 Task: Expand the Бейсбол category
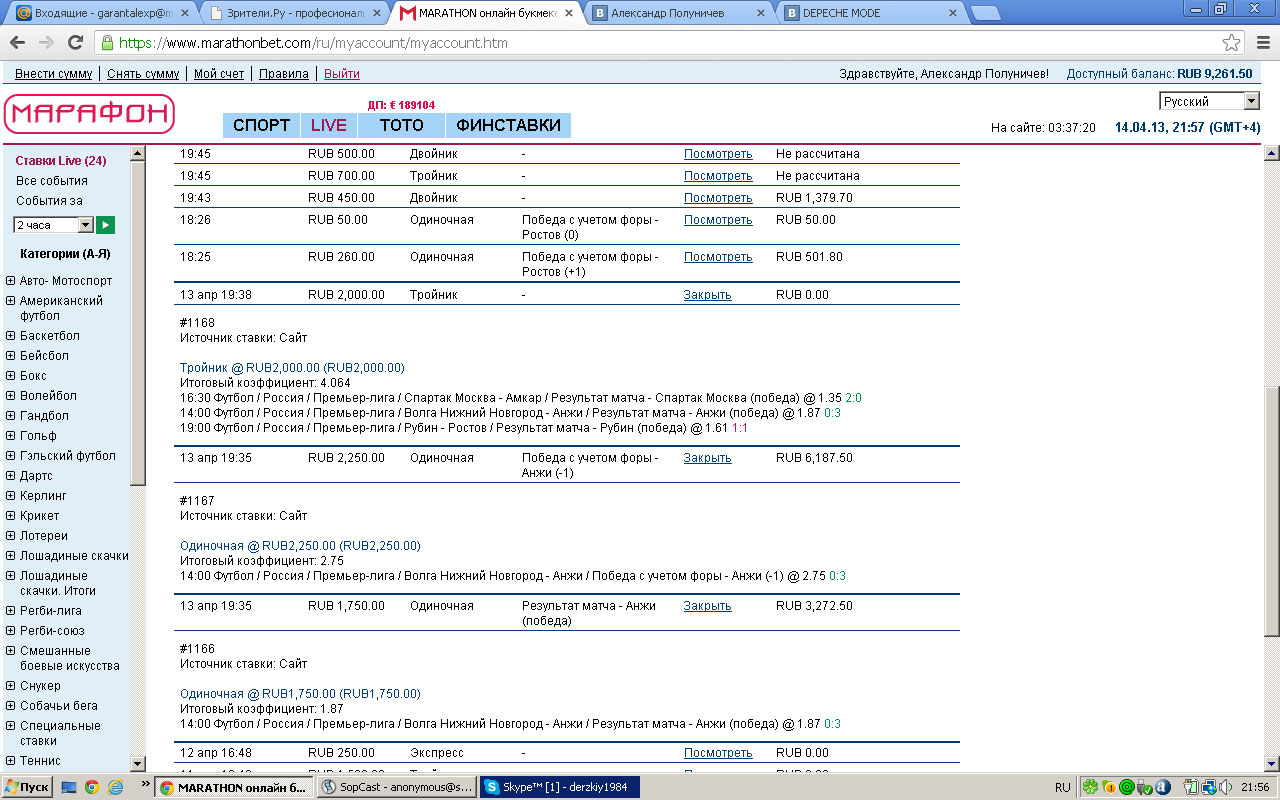10,356
